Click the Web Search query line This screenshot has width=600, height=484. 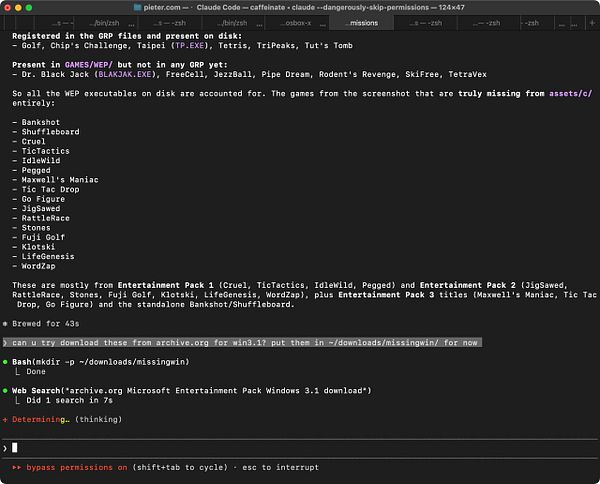[x=192, y=391]
